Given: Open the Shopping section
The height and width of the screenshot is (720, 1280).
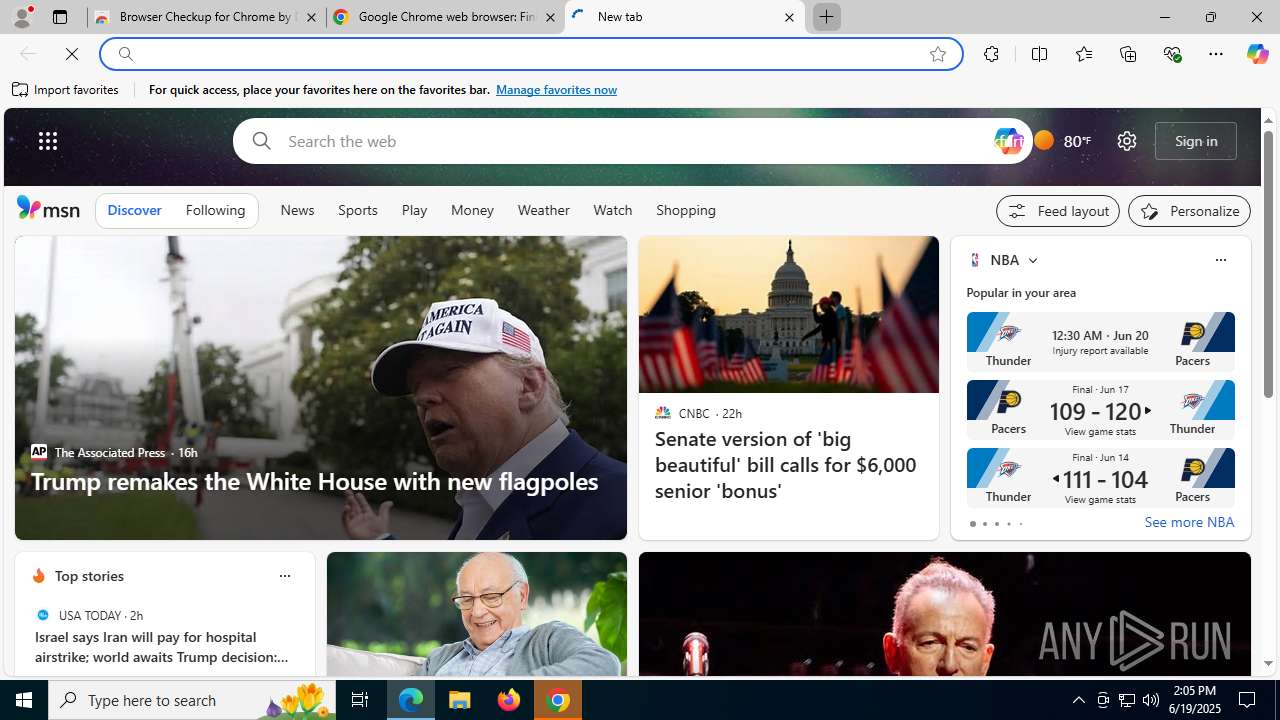Looking at the screenshot, I should (686, 210).
